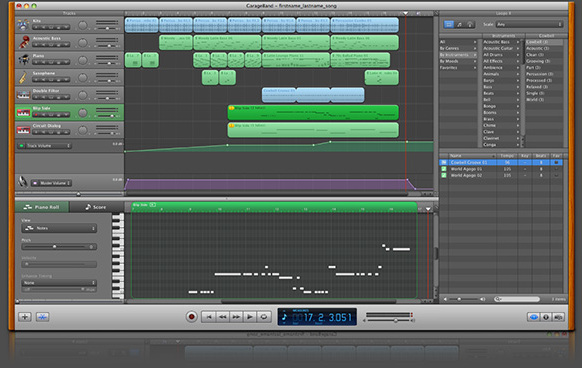Select By Instruments in loop browser
Viewport: 582px width, 368px height.
(458, 55)
